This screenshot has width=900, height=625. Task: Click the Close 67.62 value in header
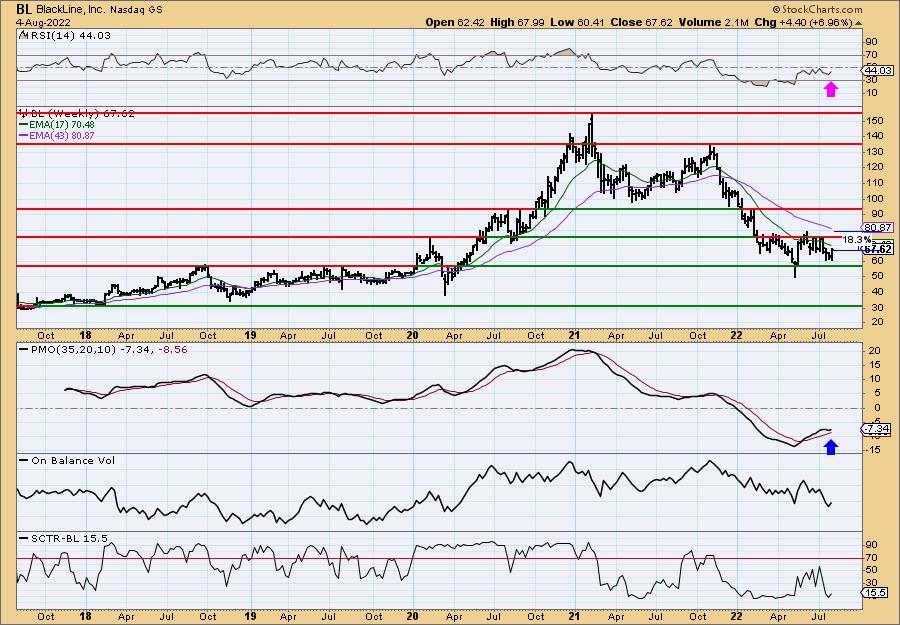point(641,22)
